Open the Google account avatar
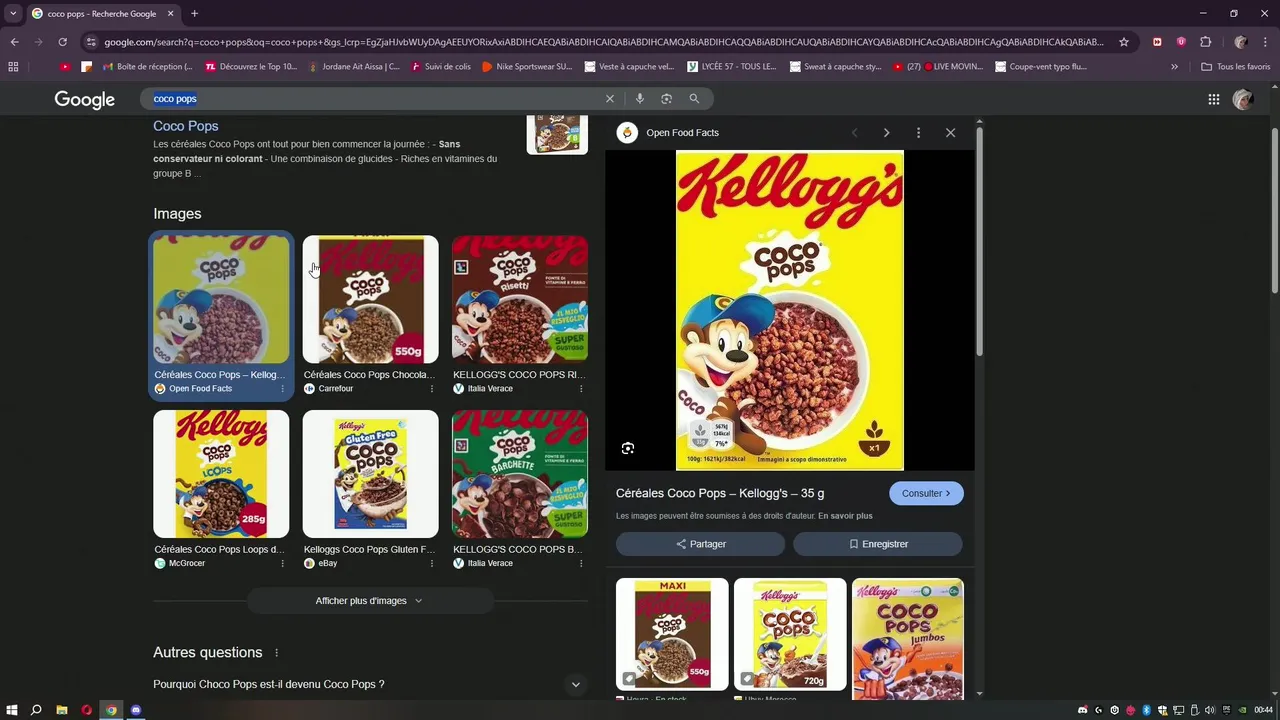The image size is (1280, 720). tap(1243, 99)
